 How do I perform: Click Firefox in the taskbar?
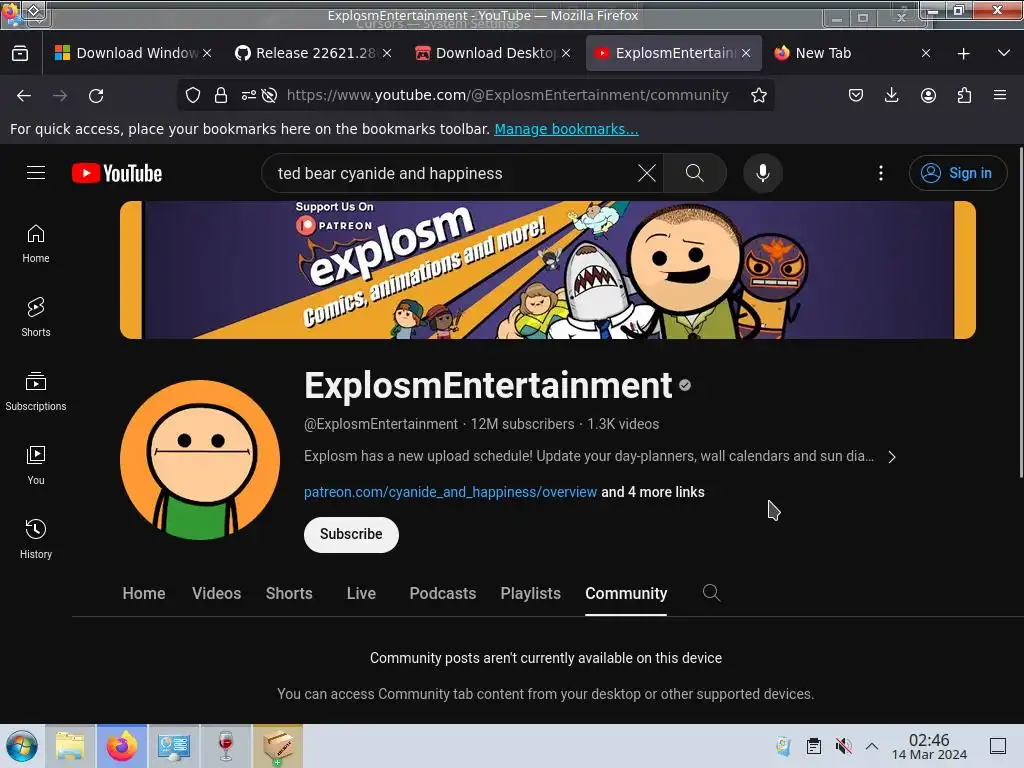122,746
